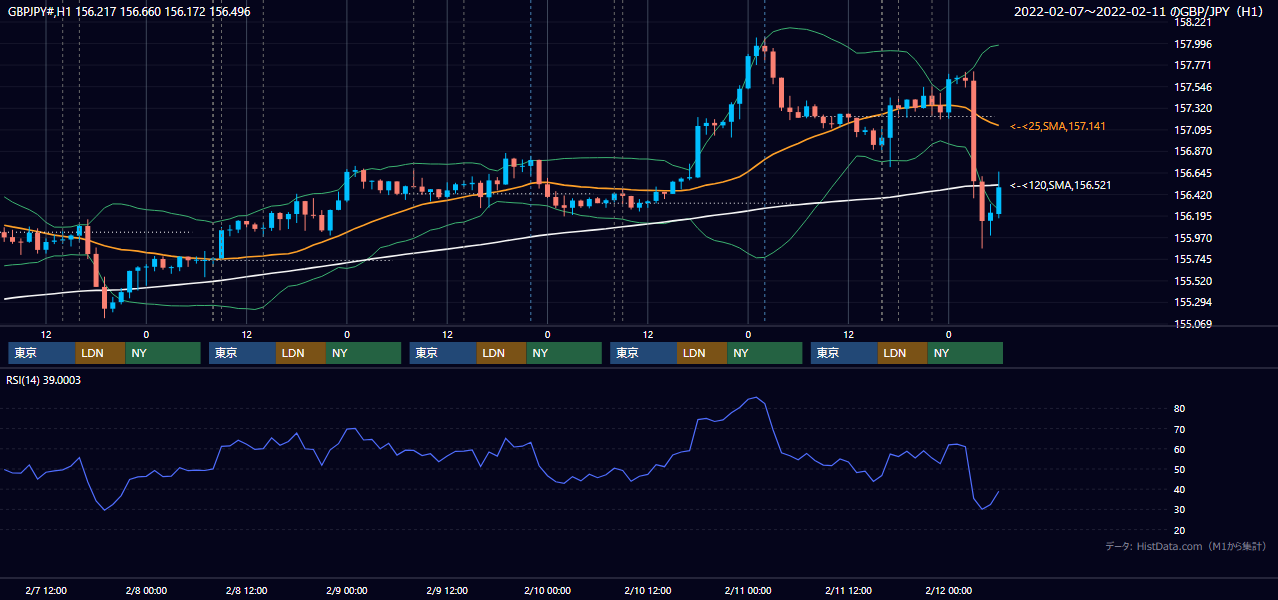1278x600 pixels.
Task: Select the 2/10 00:00 date label
Action: (547, 591)
